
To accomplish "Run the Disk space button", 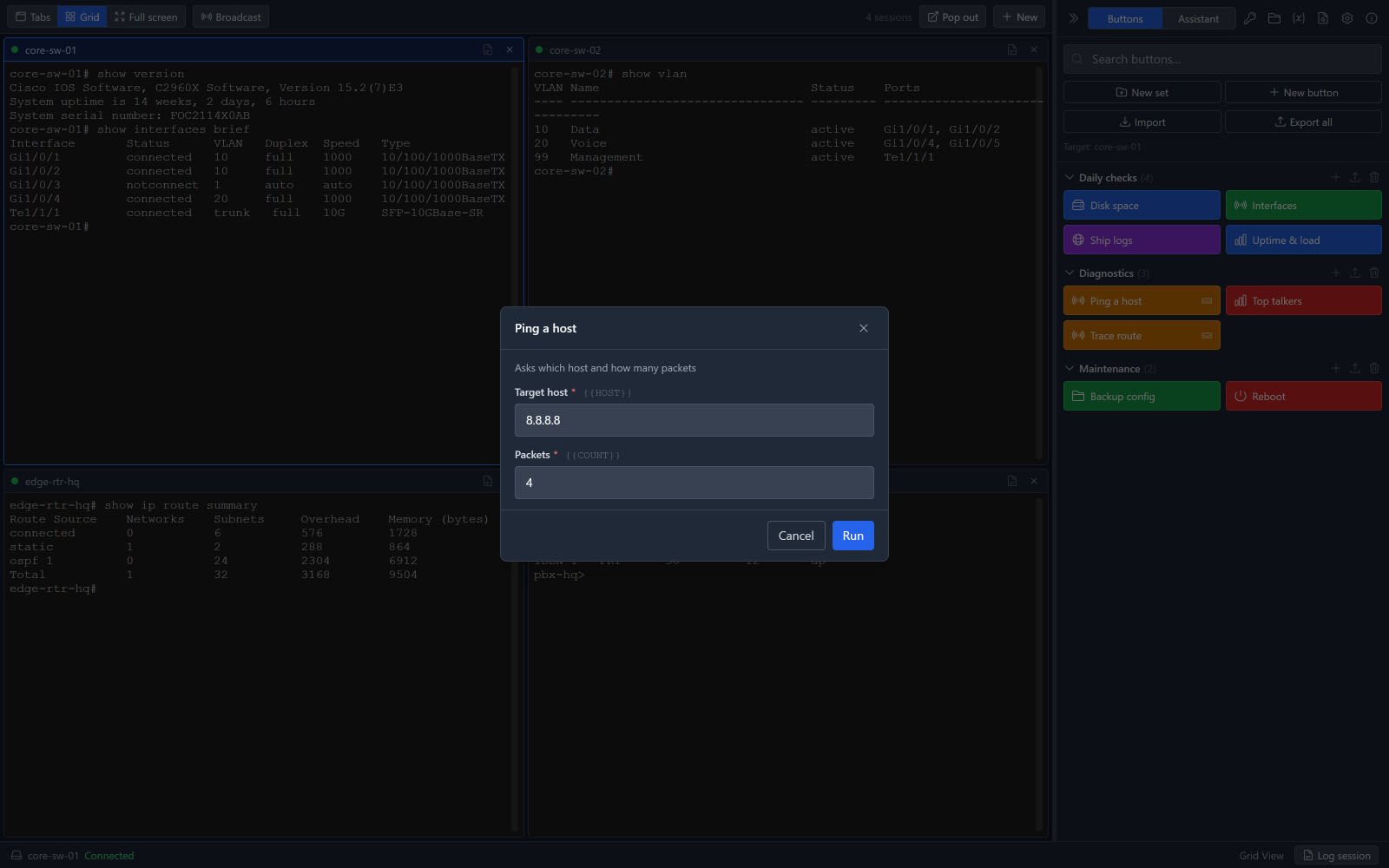I will 1142,206.
